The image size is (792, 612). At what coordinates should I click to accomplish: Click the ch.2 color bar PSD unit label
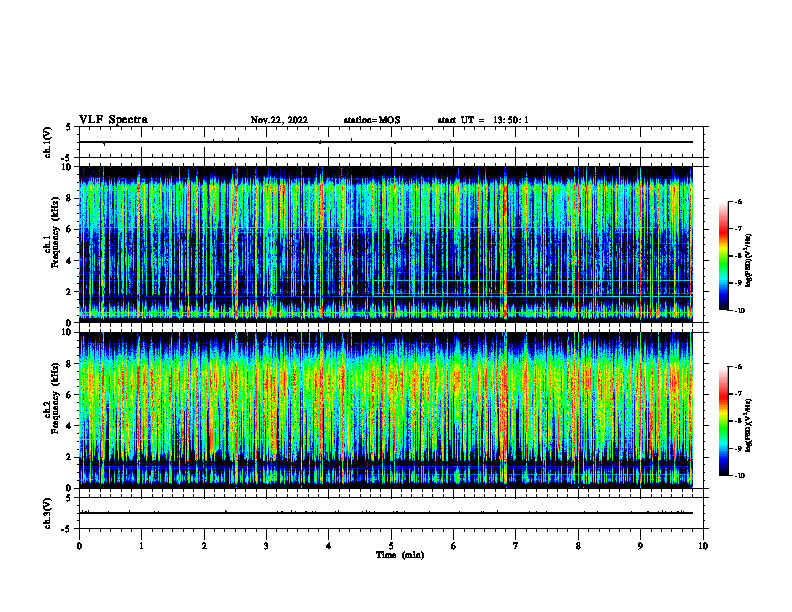[x=749, y=426]
